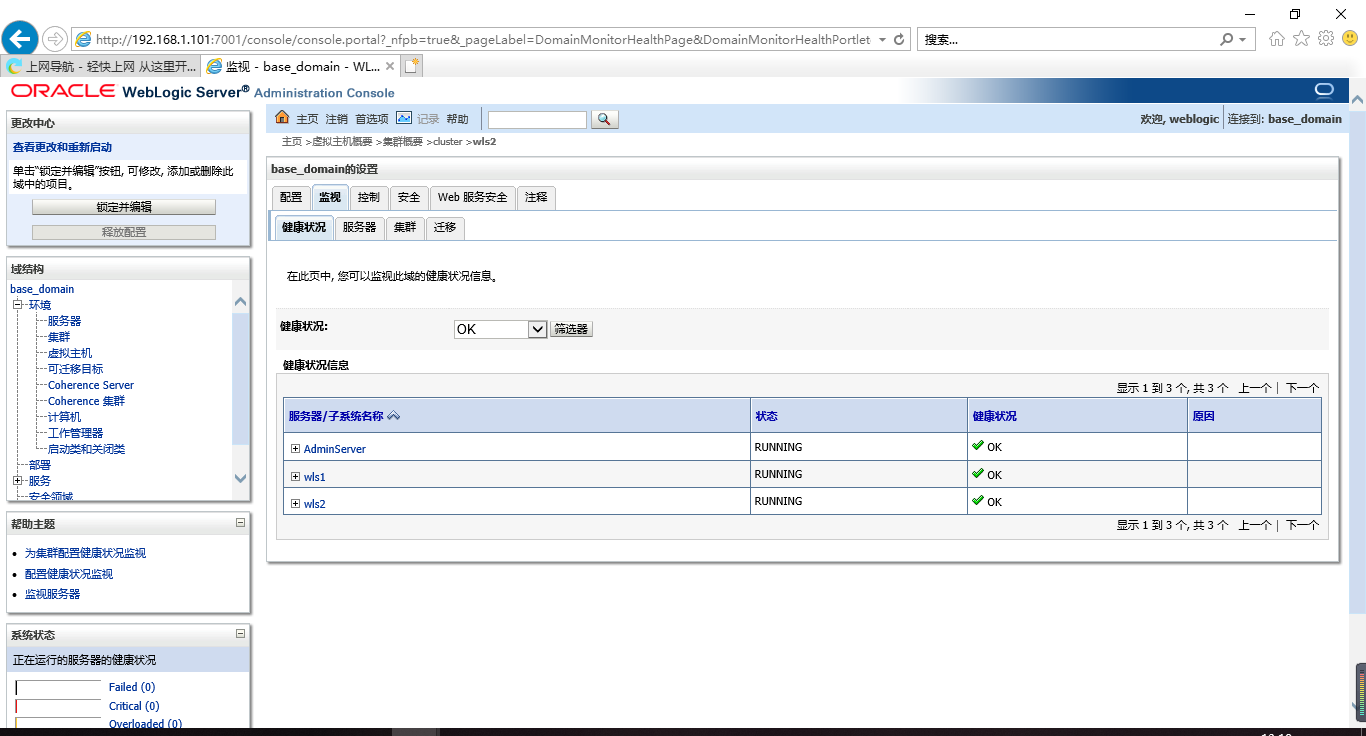
Task: Open the 集群 monitoring sub-tab
Action: click(x=405, y=227)
